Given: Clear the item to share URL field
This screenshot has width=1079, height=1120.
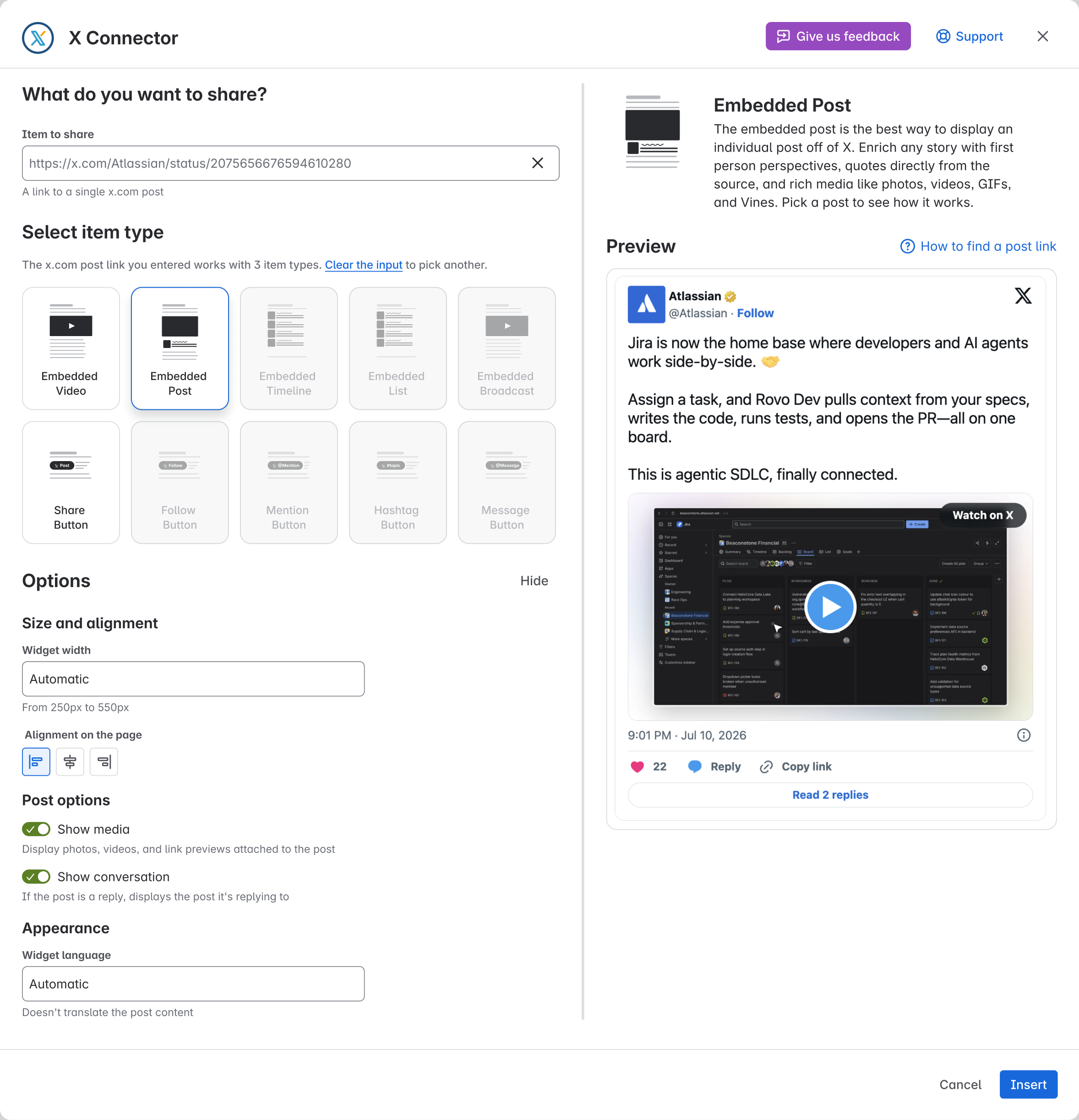Looking at the screenshot, I should click(537, 163).
